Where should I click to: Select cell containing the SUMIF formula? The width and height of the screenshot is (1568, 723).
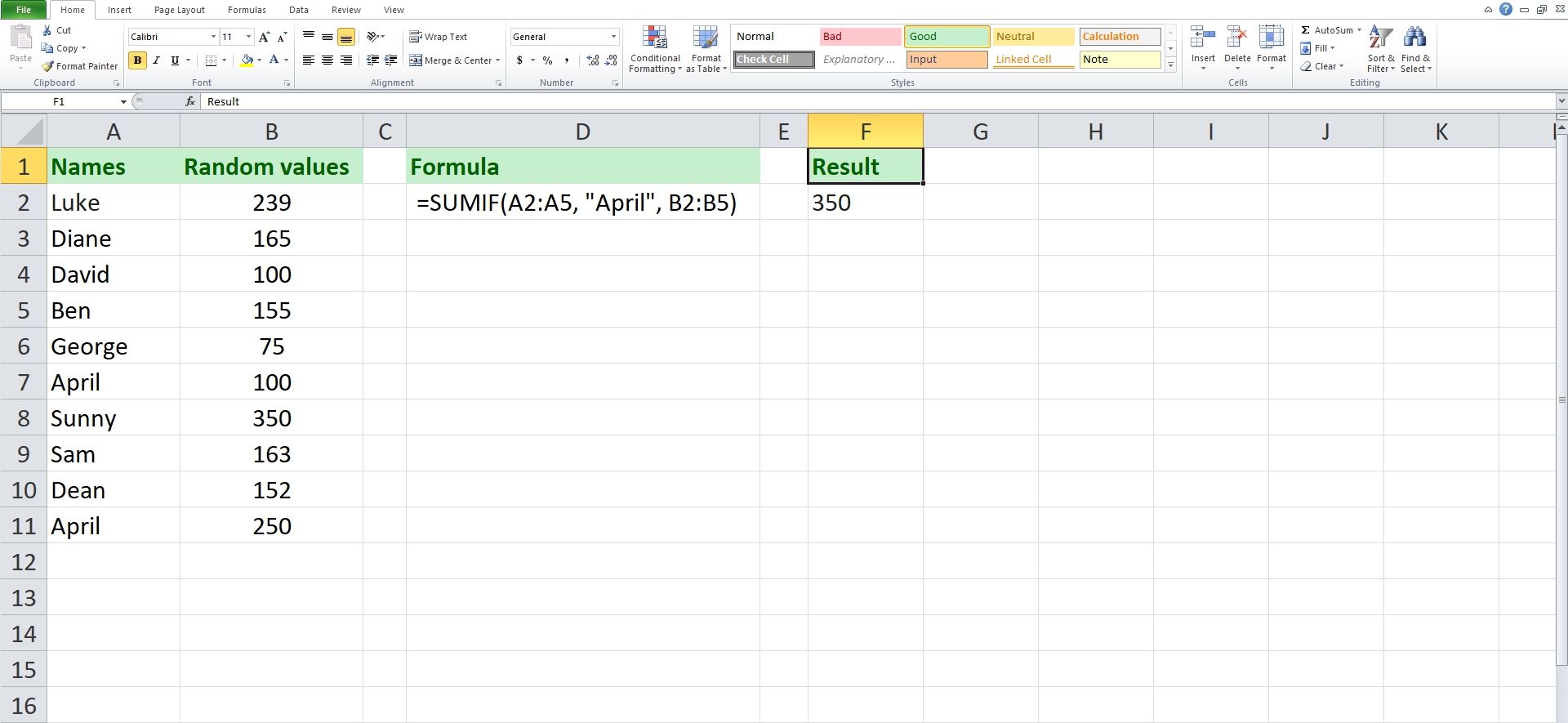click(x=582, y=203)
